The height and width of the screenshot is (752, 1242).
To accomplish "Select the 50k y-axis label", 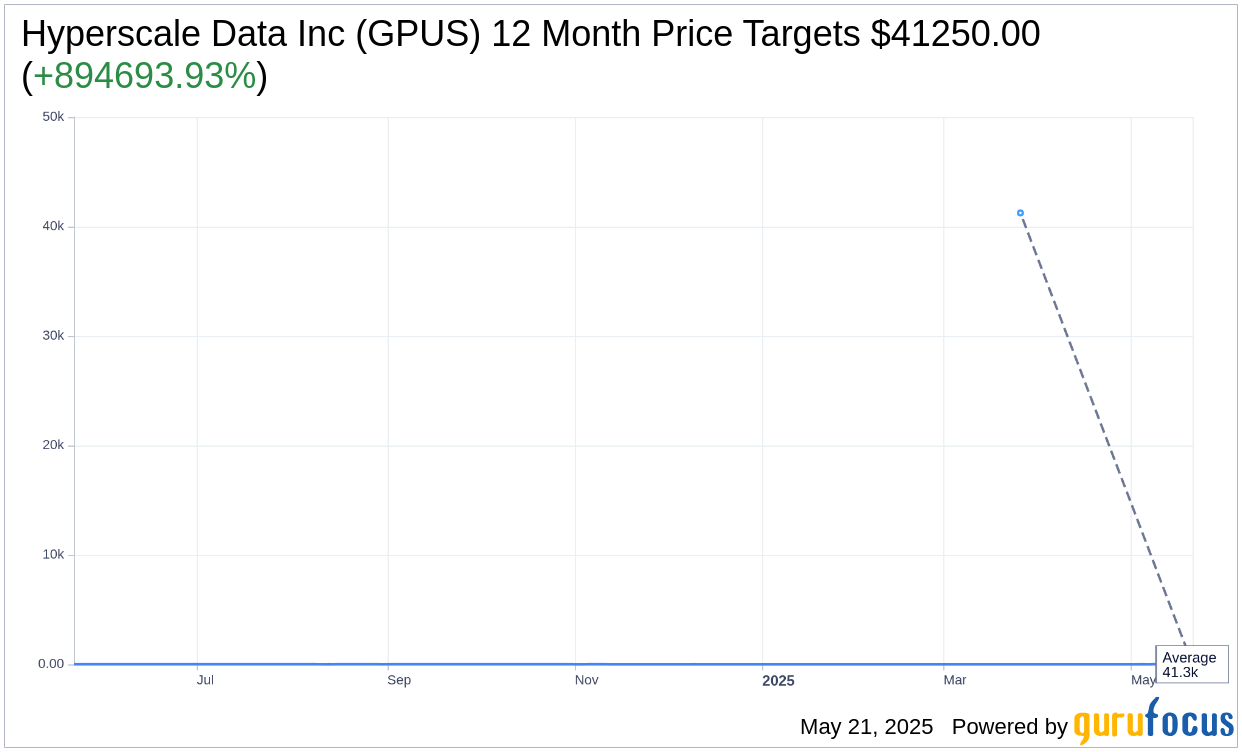I will (53, 117).
